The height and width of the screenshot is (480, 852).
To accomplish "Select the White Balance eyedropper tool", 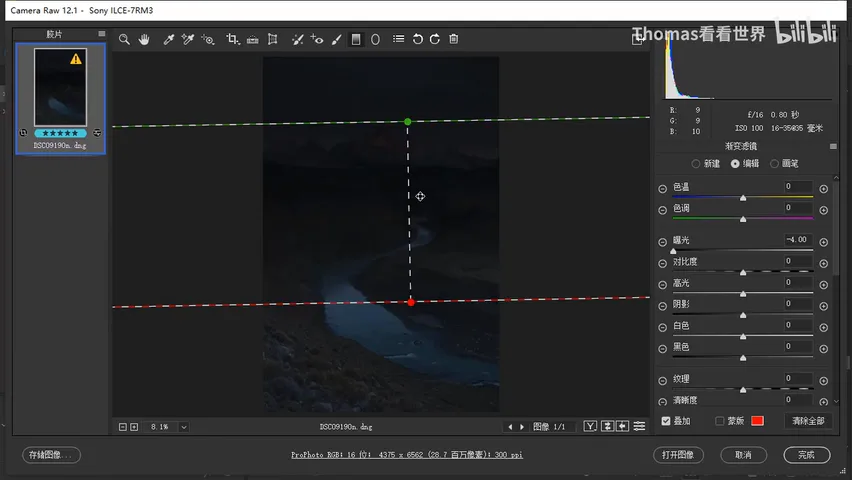I will (168, 39).
